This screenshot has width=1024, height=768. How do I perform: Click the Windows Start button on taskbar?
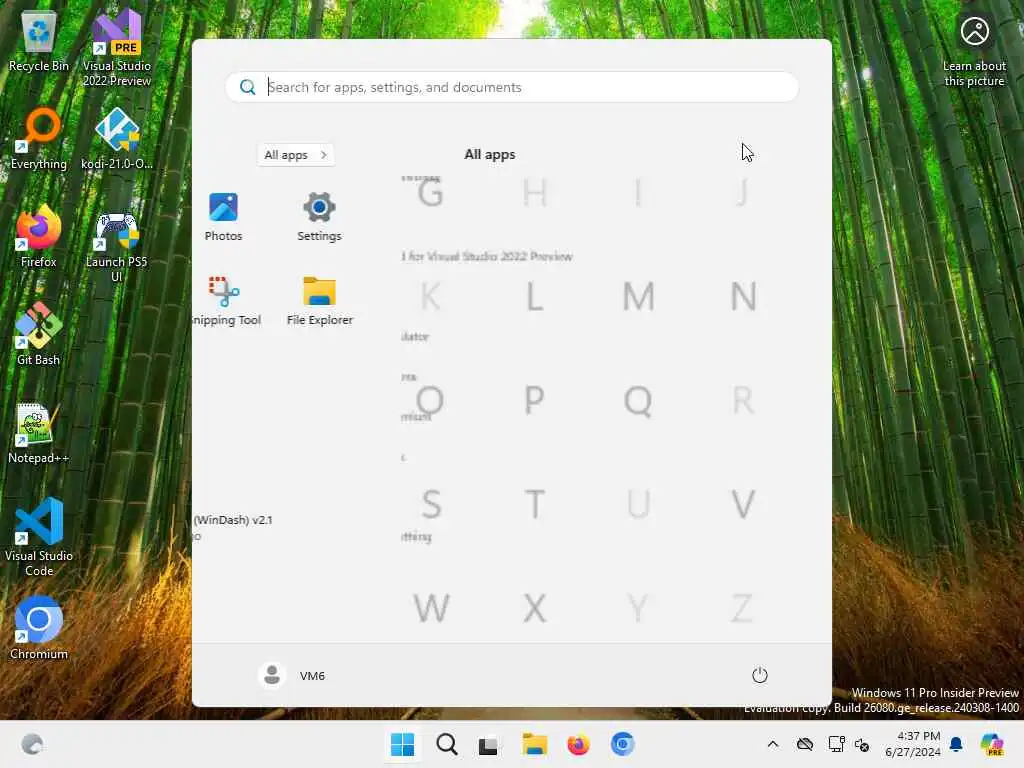[402, 744]
